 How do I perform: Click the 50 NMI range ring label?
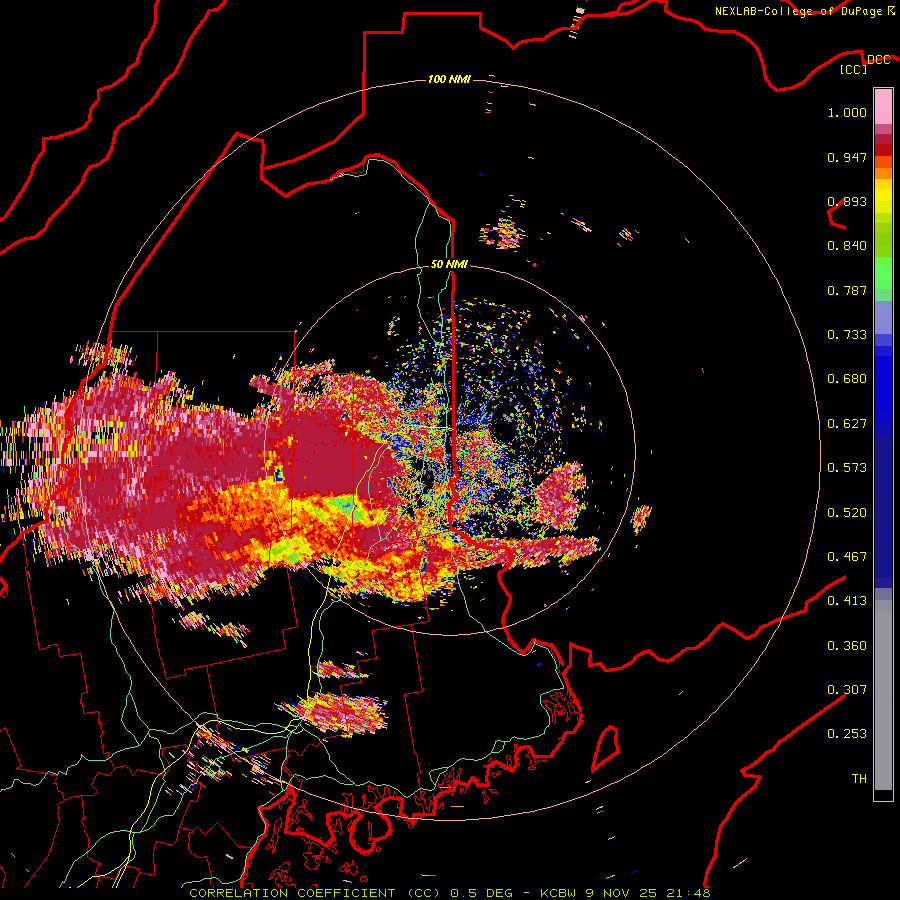[449, 264]
